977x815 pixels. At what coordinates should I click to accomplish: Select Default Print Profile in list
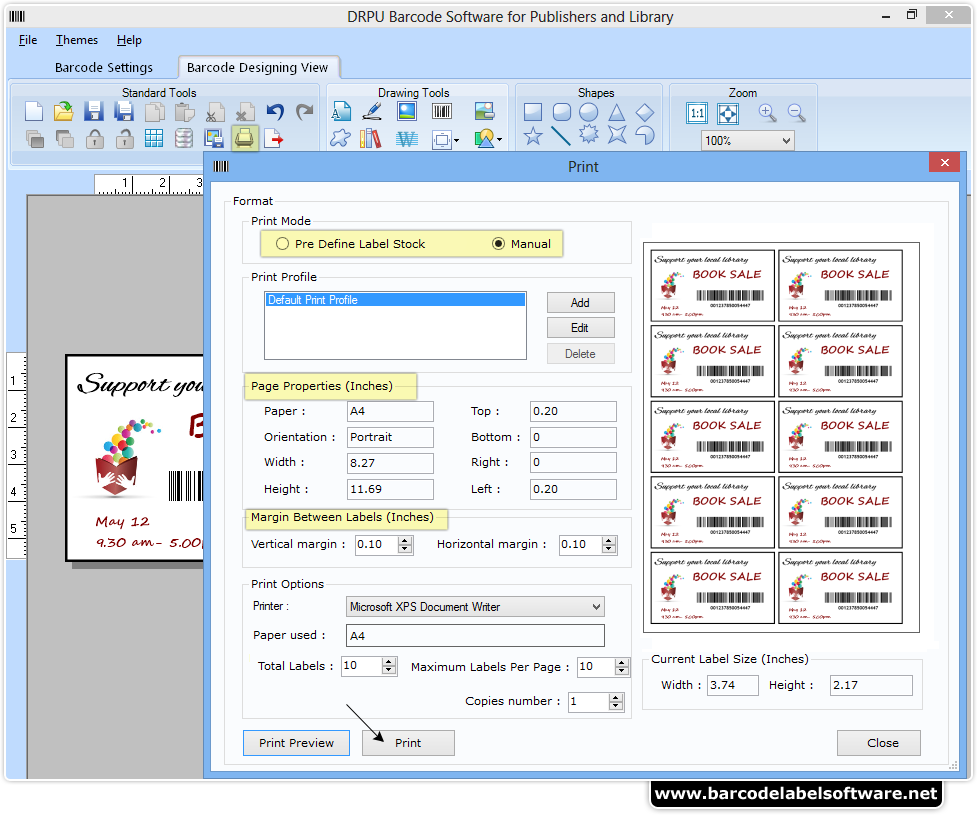point(395,300)
